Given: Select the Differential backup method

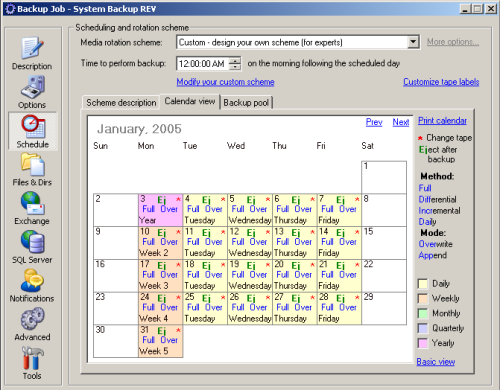Looking at the screenshot, I should 437,199.
